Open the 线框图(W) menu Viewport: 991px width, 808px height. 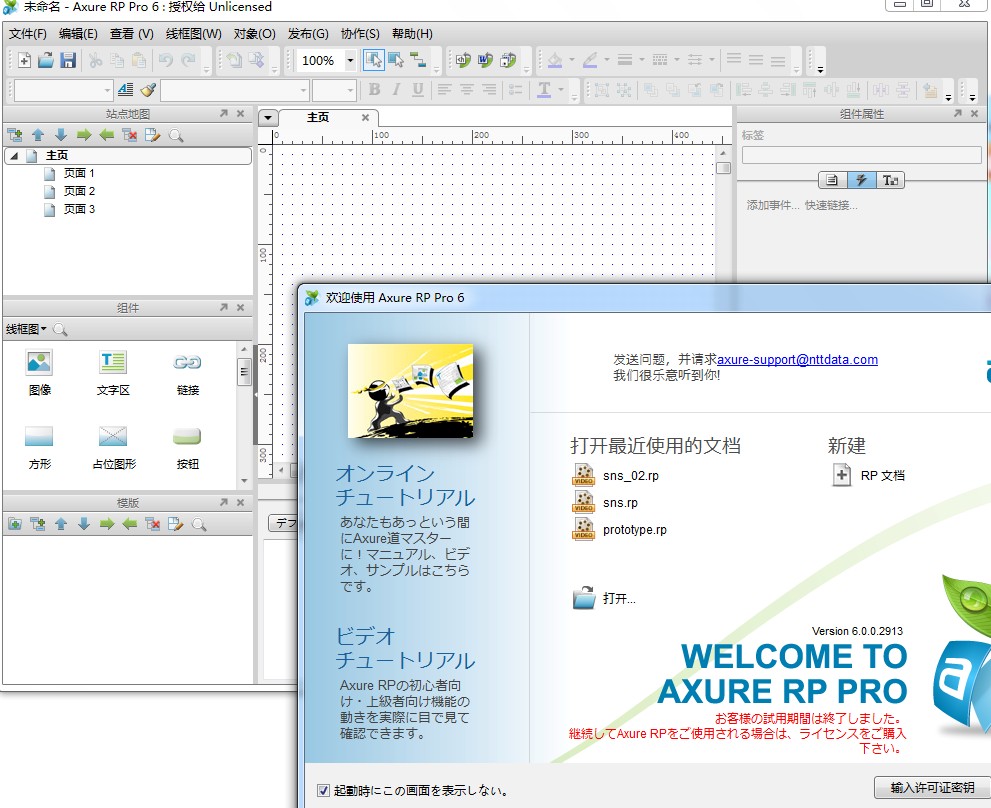(193, 34)
